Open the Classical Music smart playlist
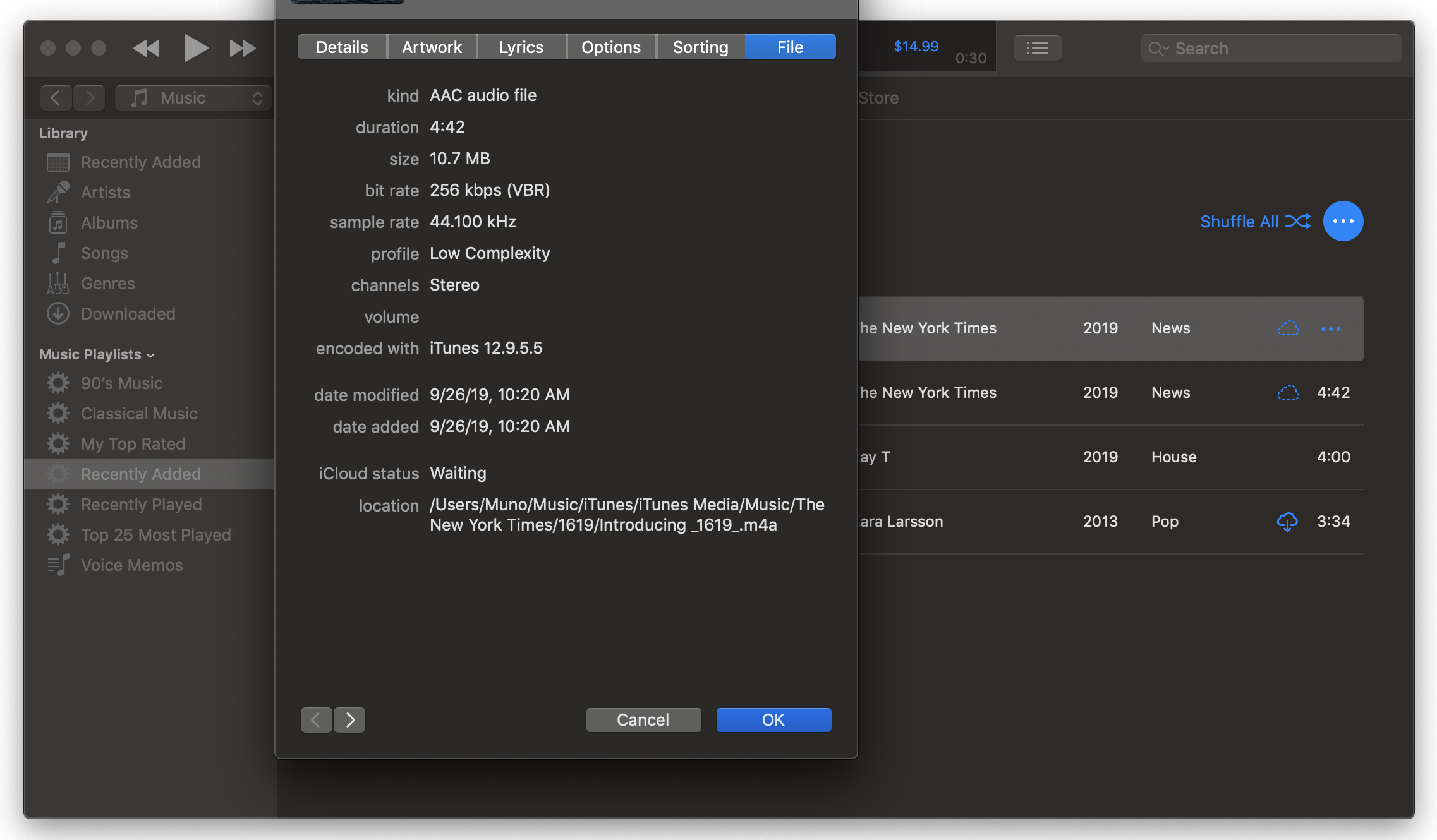Screen dimensions: 1437x840 139,414
